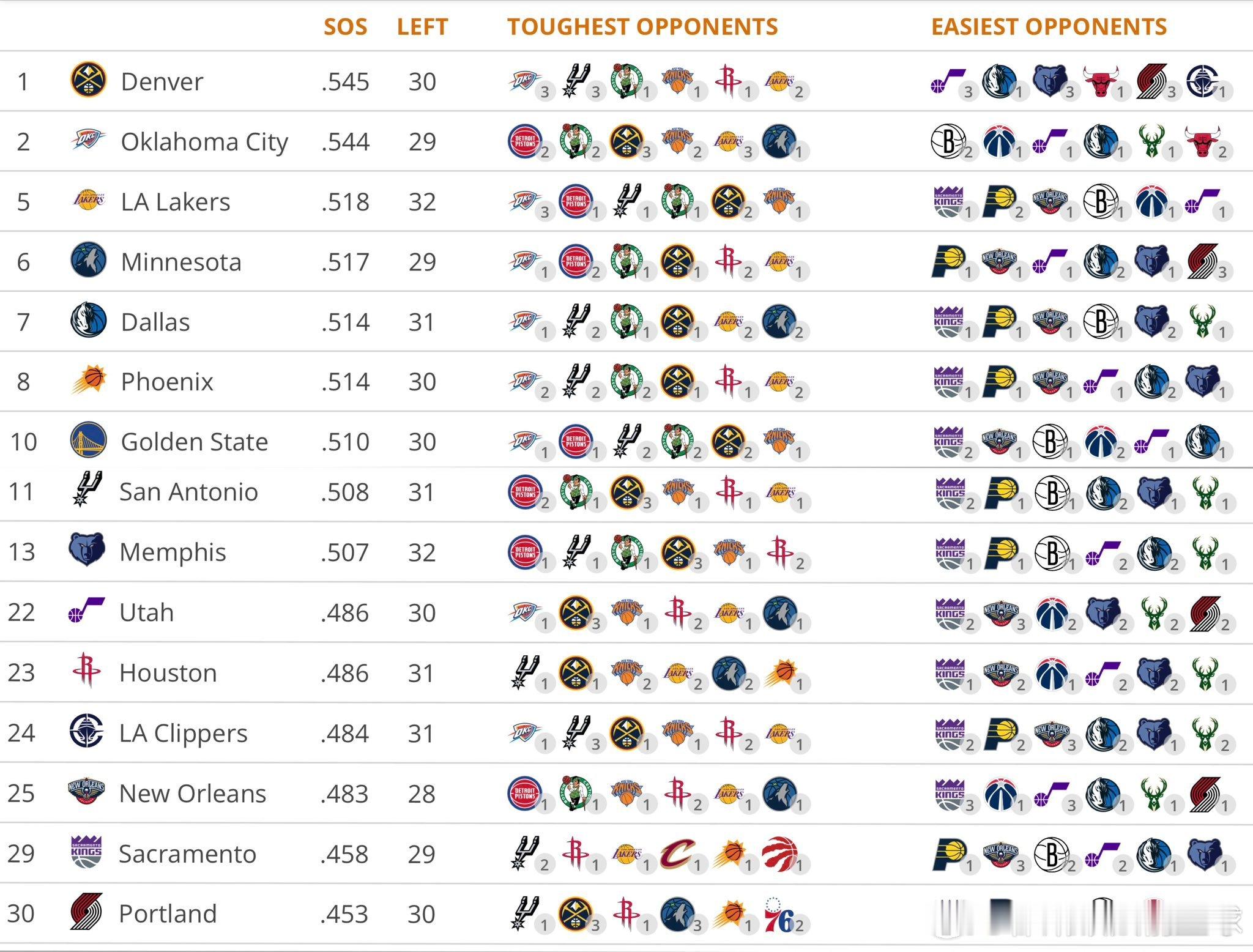Click the Utah team name

pyautogui.click(x=147, y=612)
